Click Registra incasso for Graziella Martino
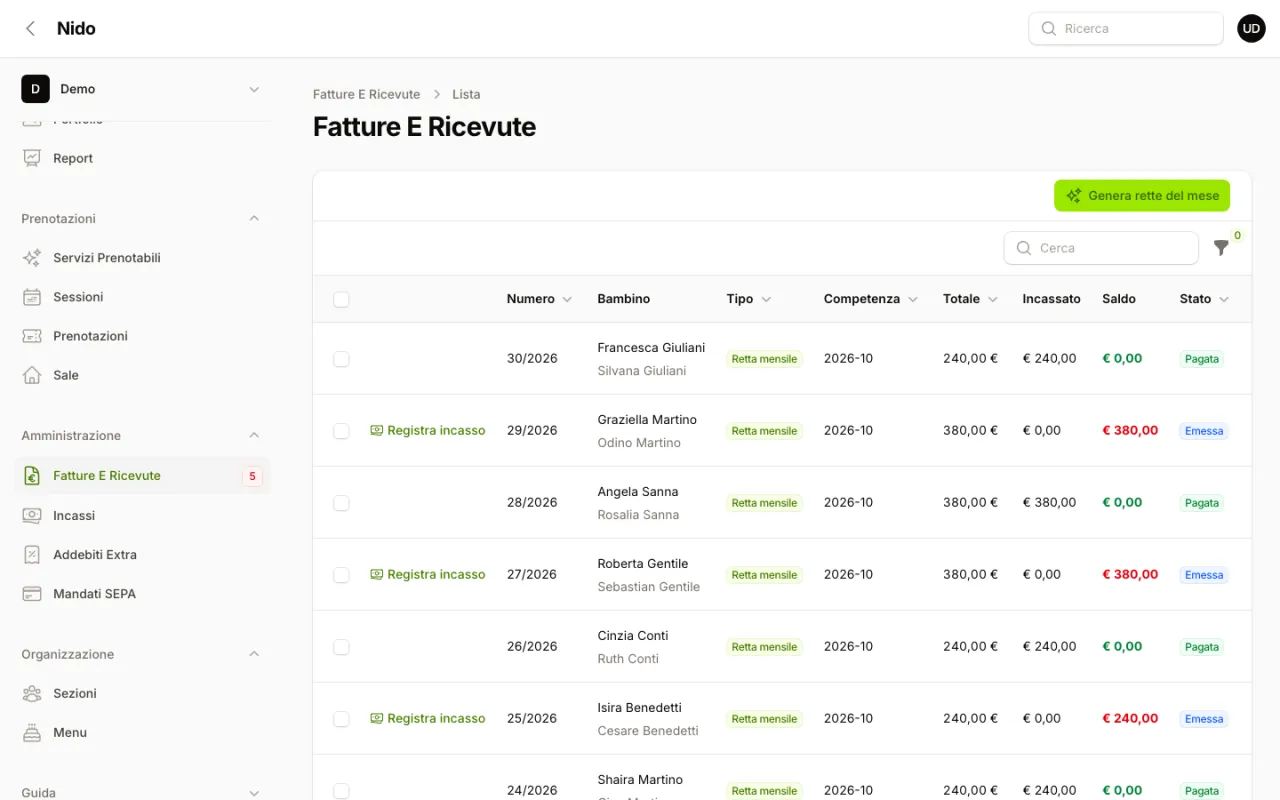The height and width of the screenshot is (800, 1280). click(x=428, y=431)
